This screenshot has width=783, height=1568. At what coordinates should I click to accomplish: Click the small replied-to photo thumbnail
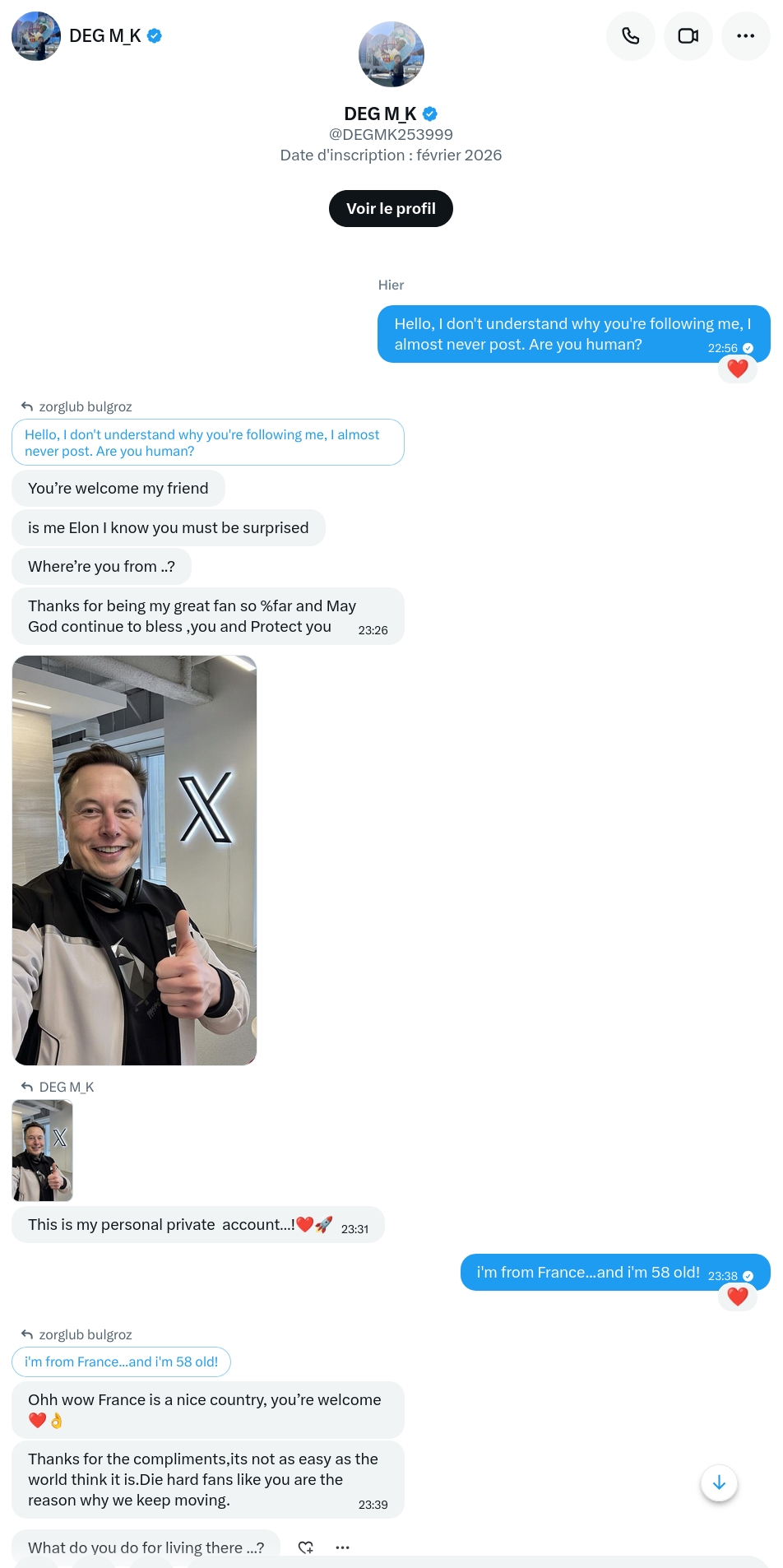coord(43,1150)
